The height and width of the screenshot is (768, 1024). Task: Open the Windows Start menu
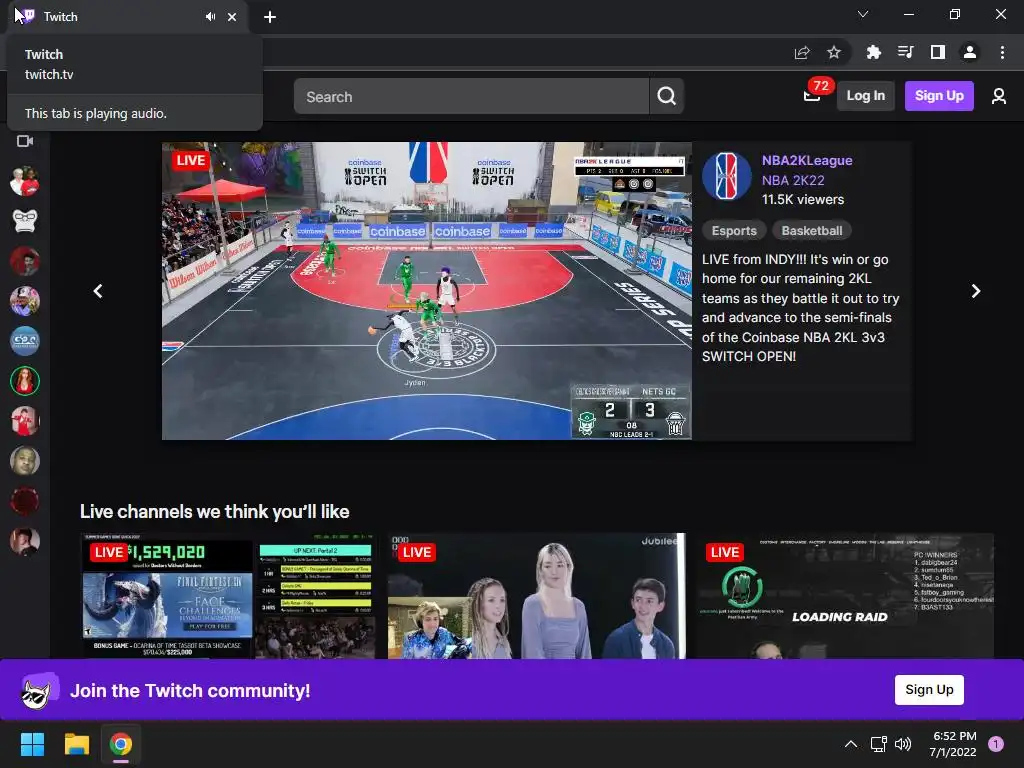pyautogui.click(x=32, y=744)
